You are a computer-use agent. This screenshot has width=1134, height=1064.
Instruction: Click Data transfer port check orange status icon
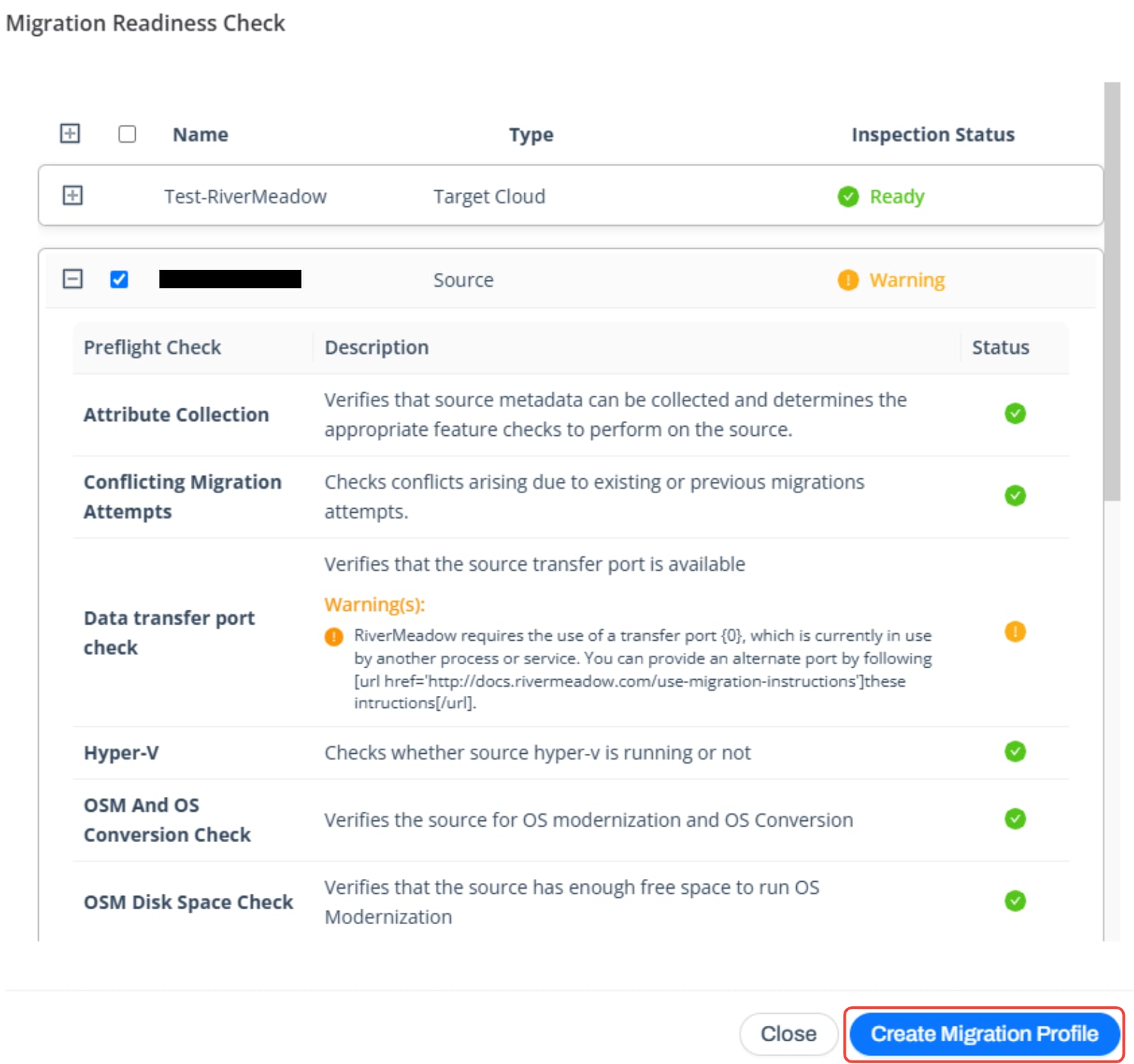pyautogui.click(x=1015, y=631)
